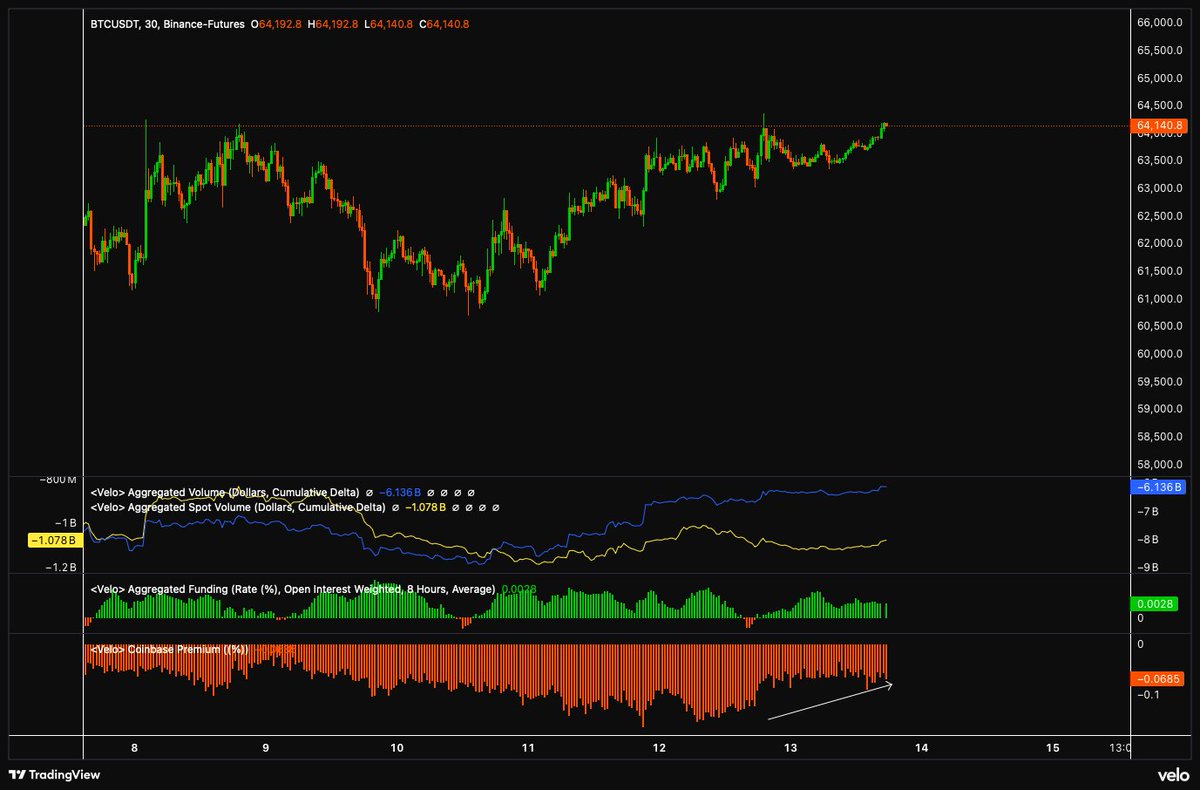Click the -1.2 B left axis label

click(x=61, y=567)
